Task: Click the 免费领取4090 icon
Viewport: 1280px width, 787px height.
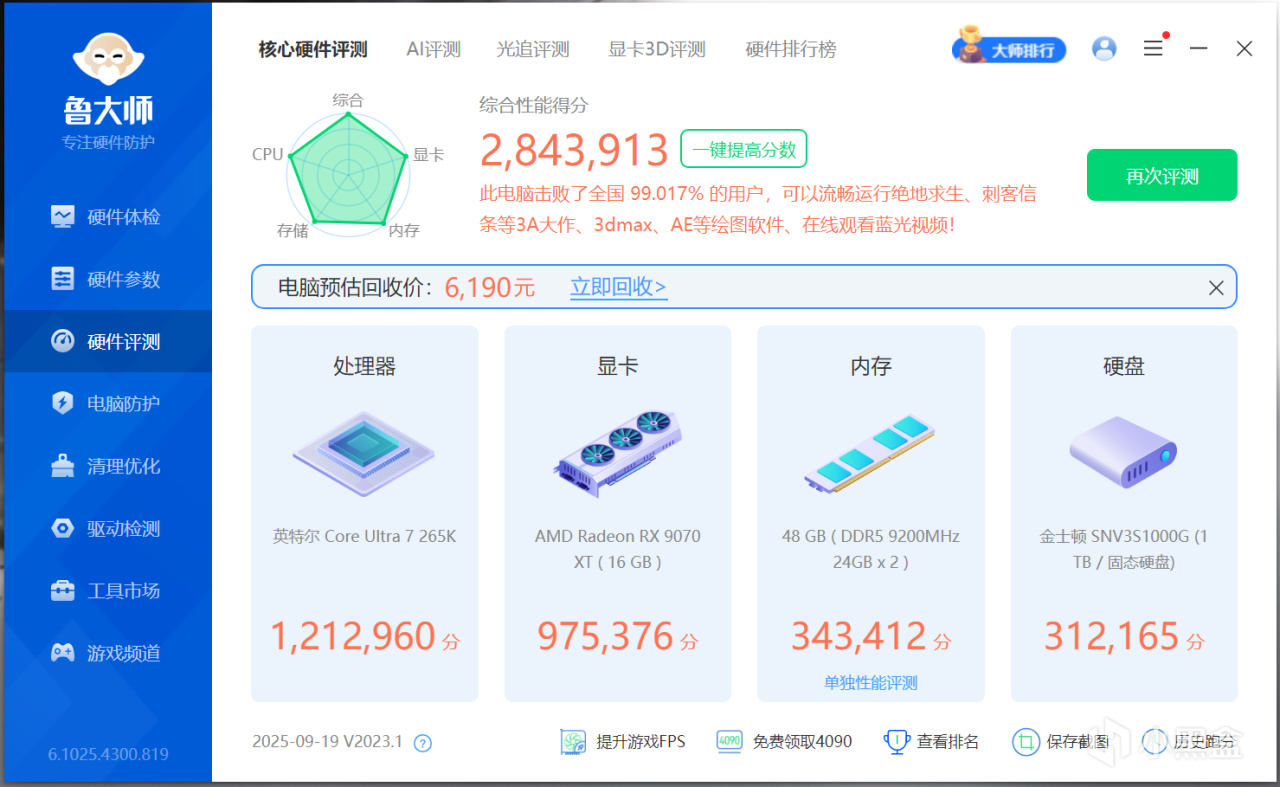Action: coord(729,742)
